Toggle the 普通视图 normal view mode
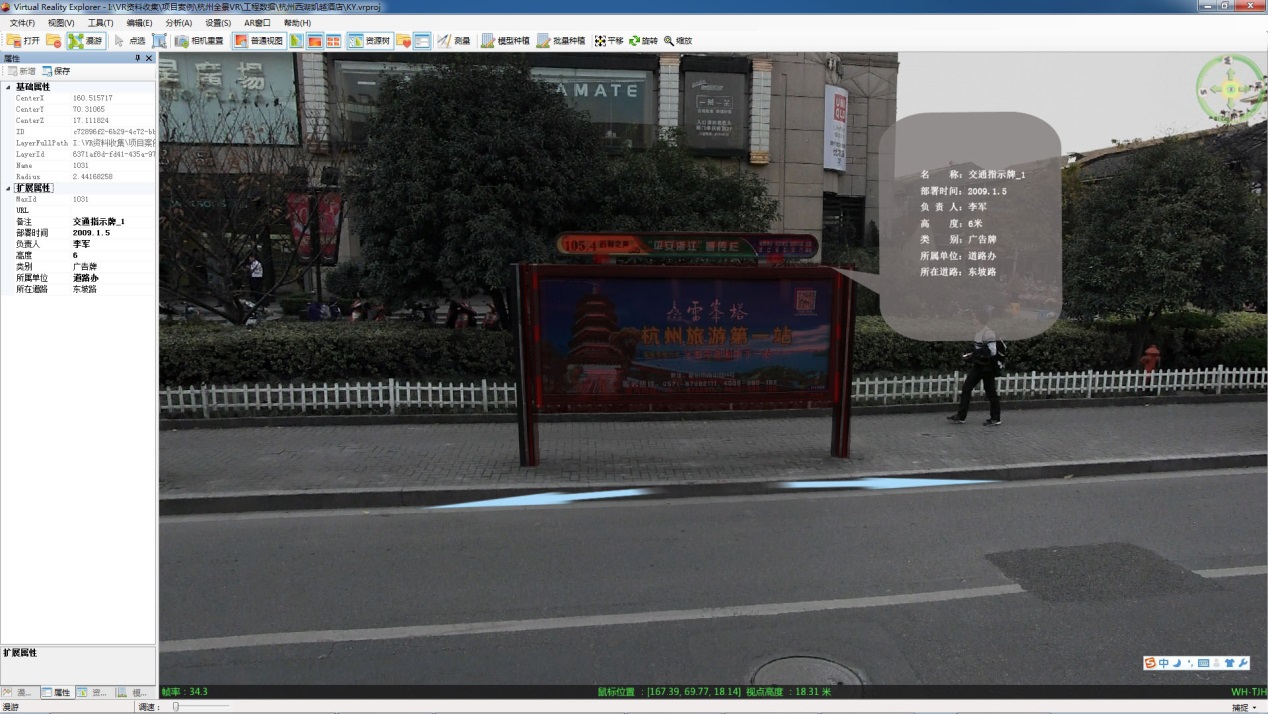 (x=258, y=41)
